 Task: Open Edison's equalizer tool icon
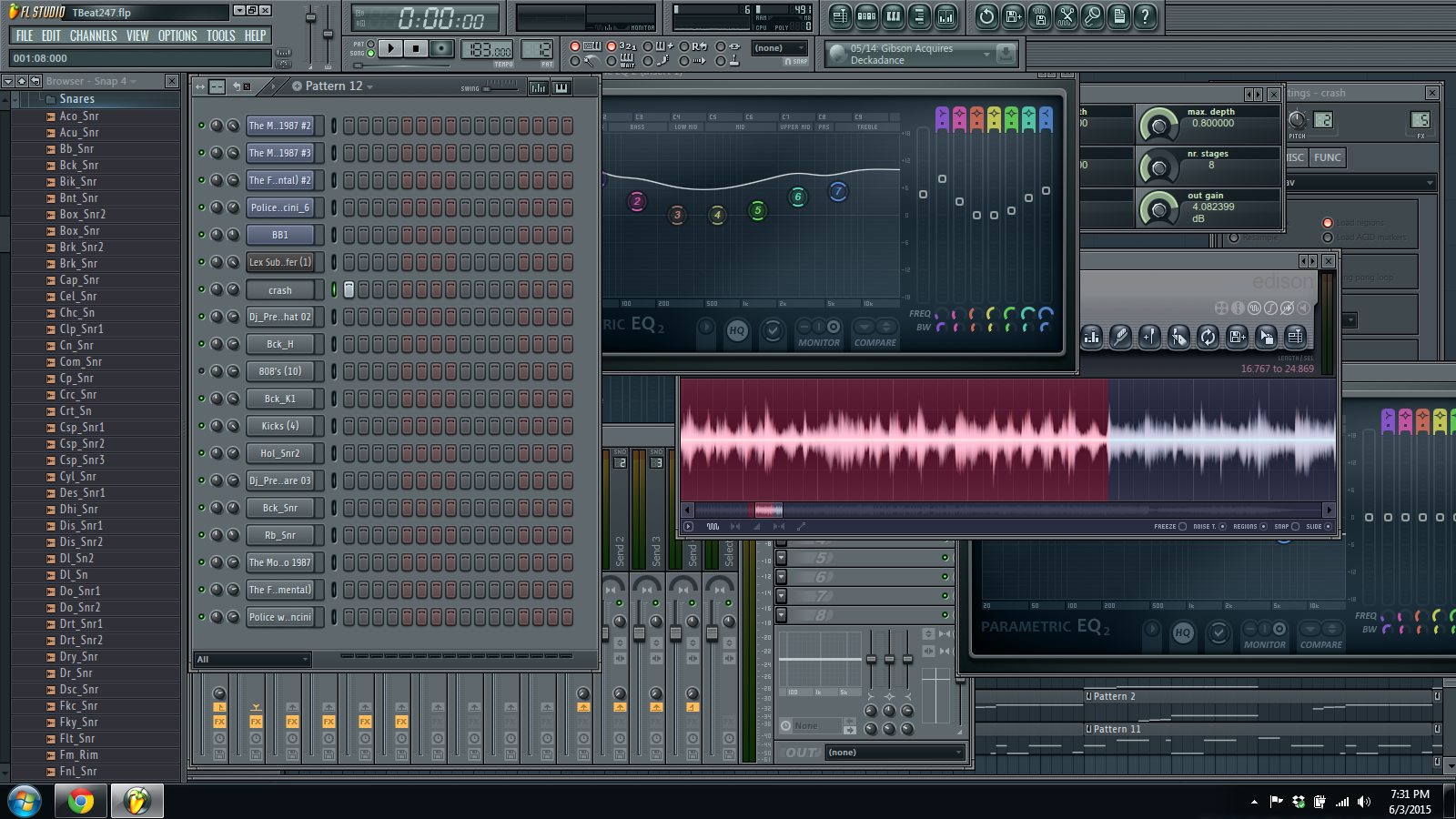tap(1091, 337)
